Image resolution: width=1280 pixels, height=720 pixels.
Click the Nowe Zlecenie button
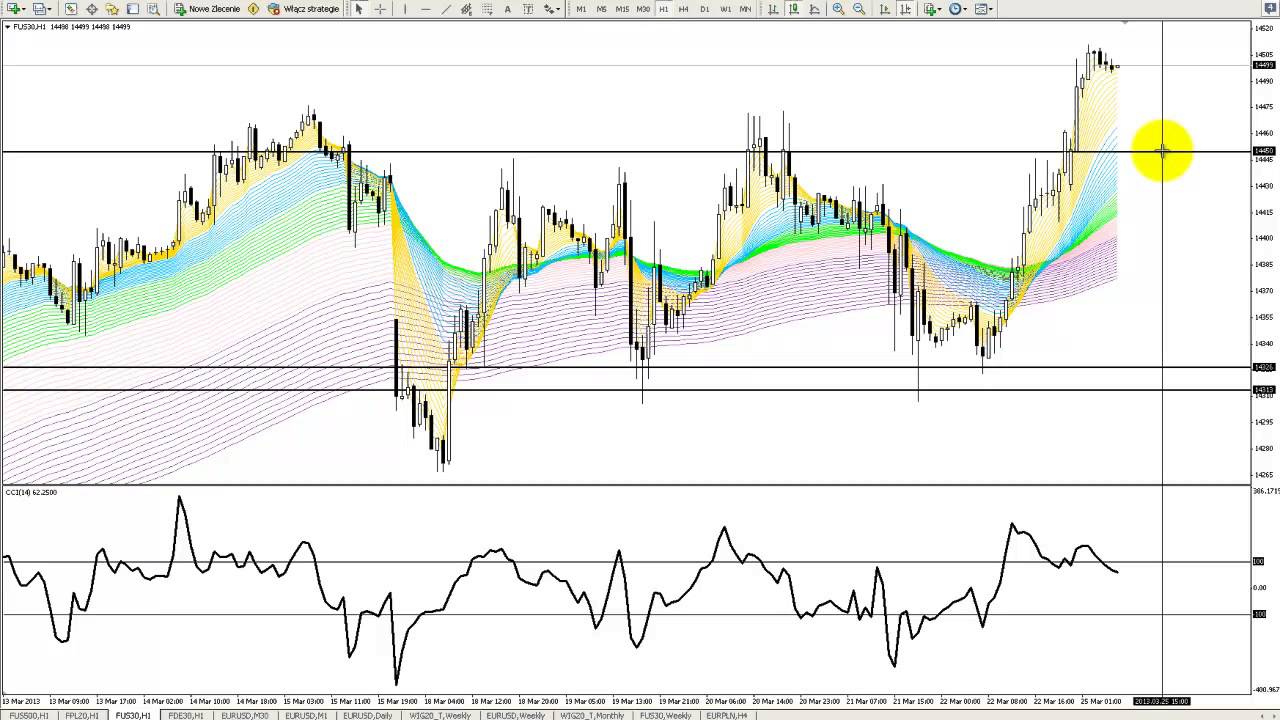206,9
